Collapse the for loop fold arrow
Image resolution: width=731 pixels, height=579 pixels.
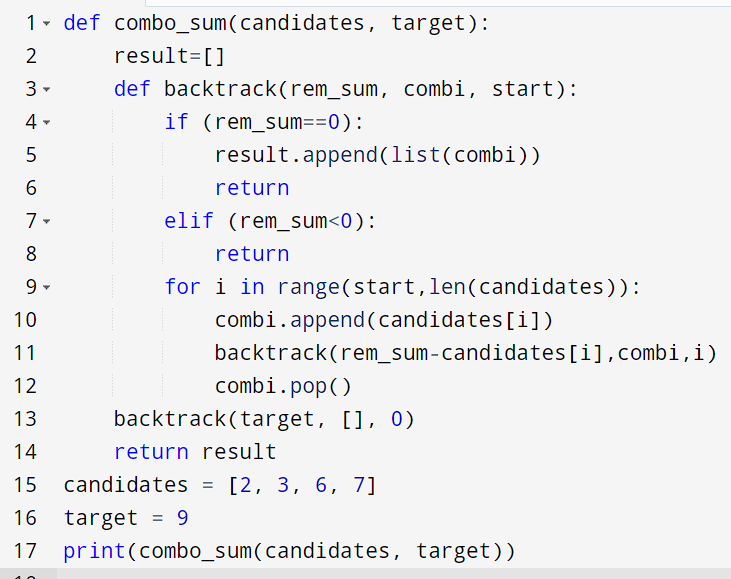[47, 287]
